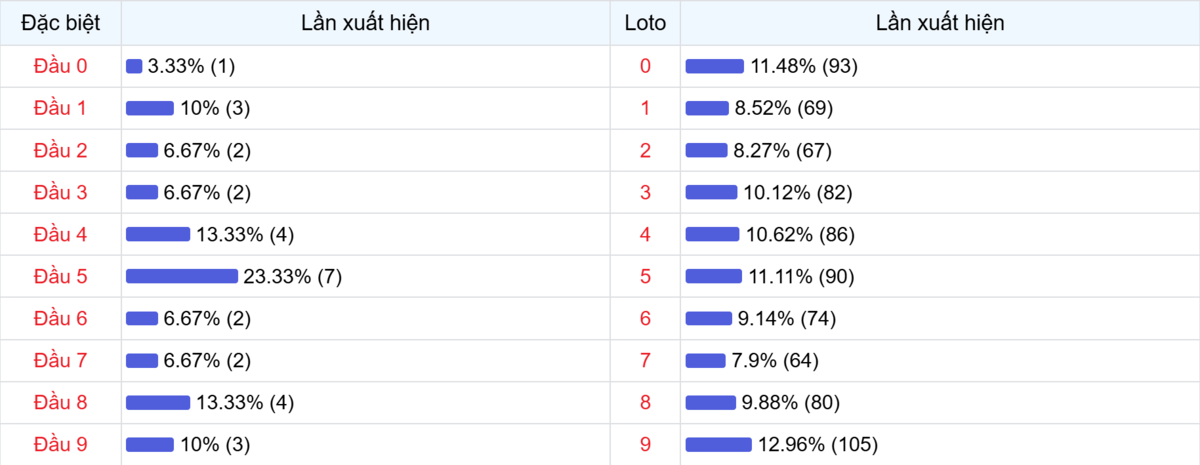
Task: Click the 23.33% bar for Đầu 5
Action: pos(182,277)
